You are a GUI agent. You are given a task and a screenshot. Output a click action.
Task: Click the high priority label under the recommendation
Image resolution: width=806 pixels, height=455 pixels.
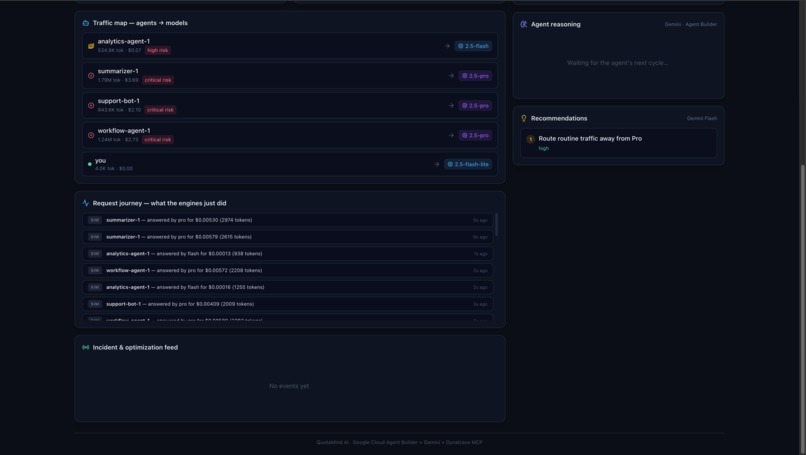[x=543, y=149]
